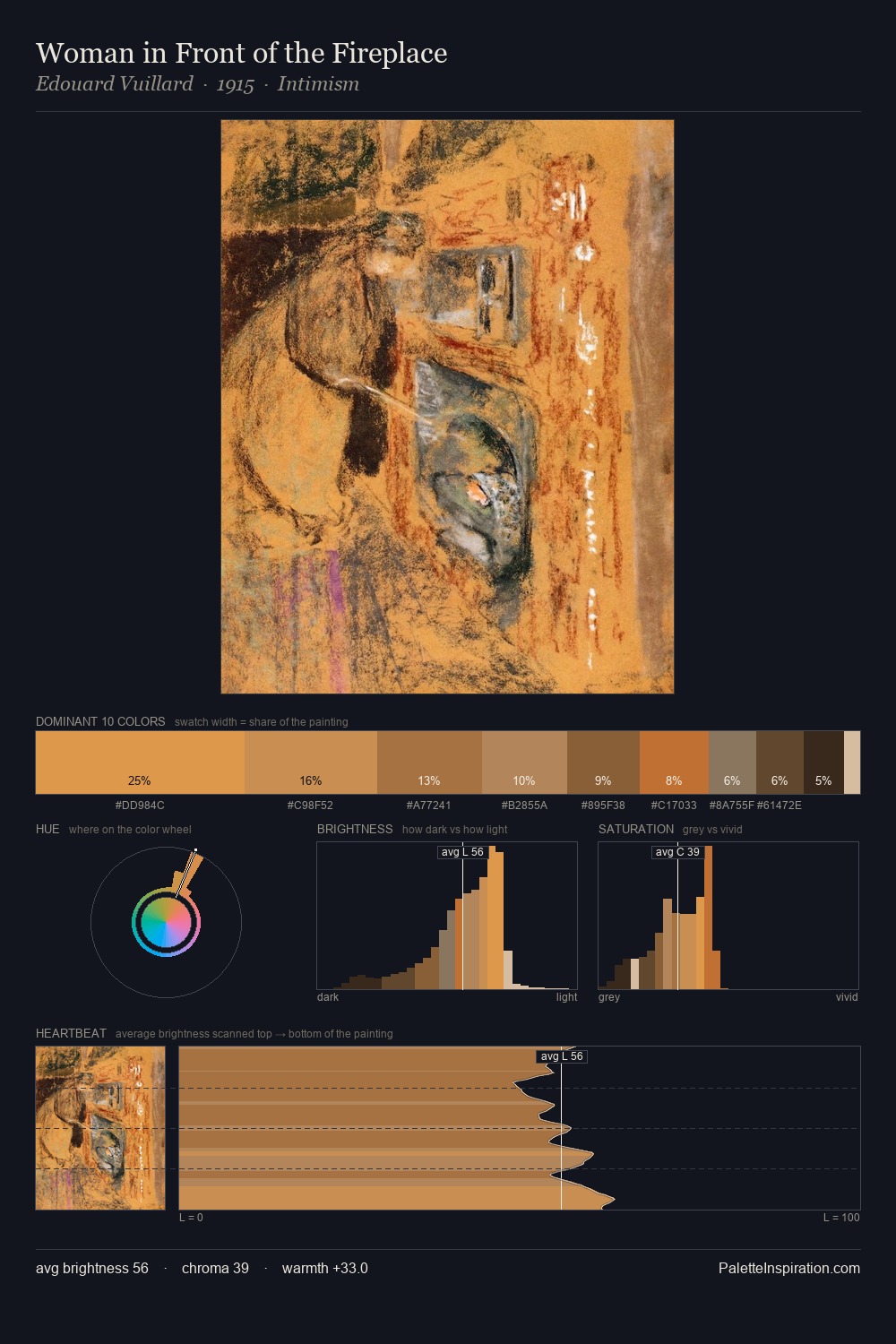Screen dimensions: 896x1344
Task: Click the 'avg L 56' label in the brightness histogram
Action: (x=462, y=852)
